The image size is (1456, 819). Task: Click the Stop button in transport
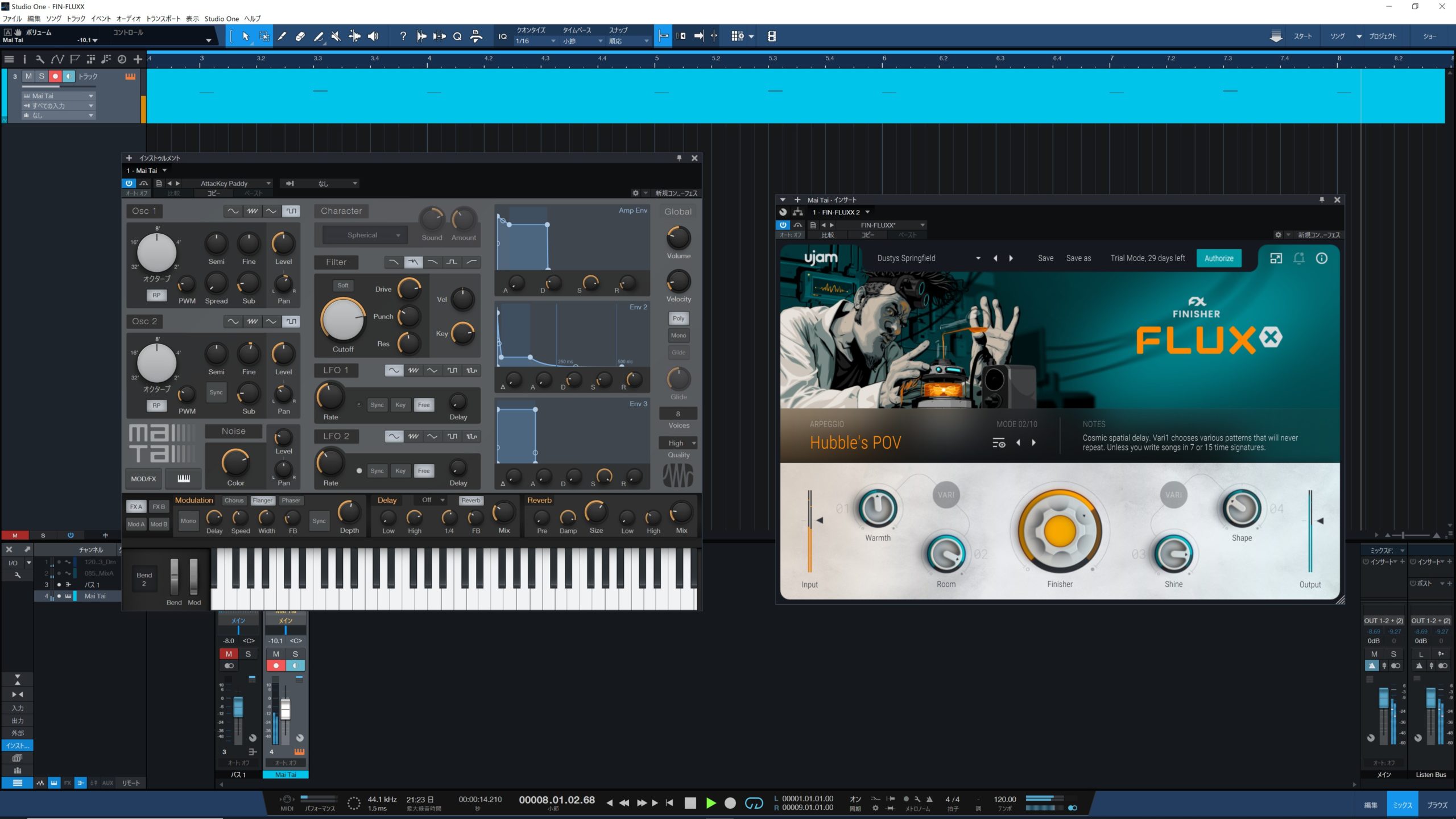690,803
